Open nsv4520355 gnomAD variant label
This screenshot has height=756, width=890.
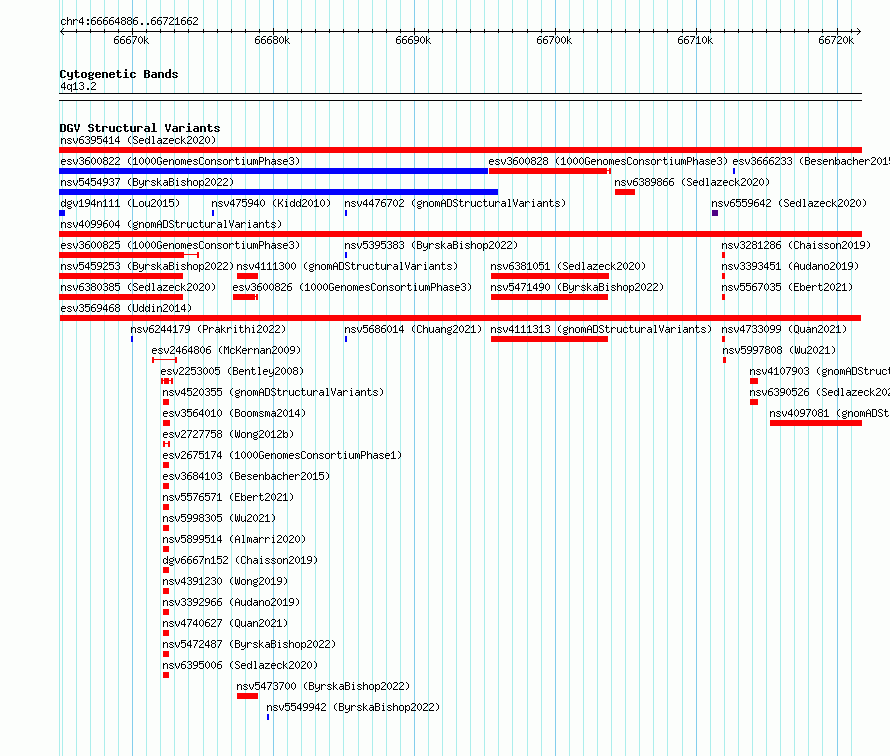[x=273, y=392]
